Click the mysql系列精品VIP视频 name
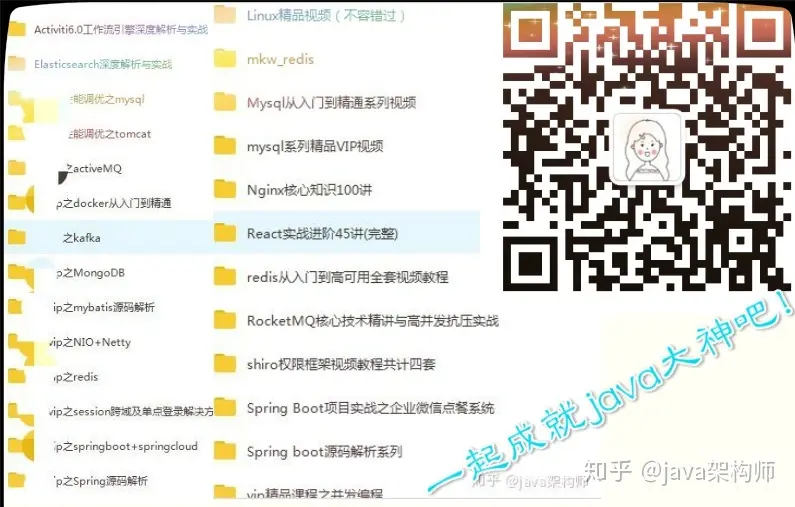 click(x=315, y=147)
